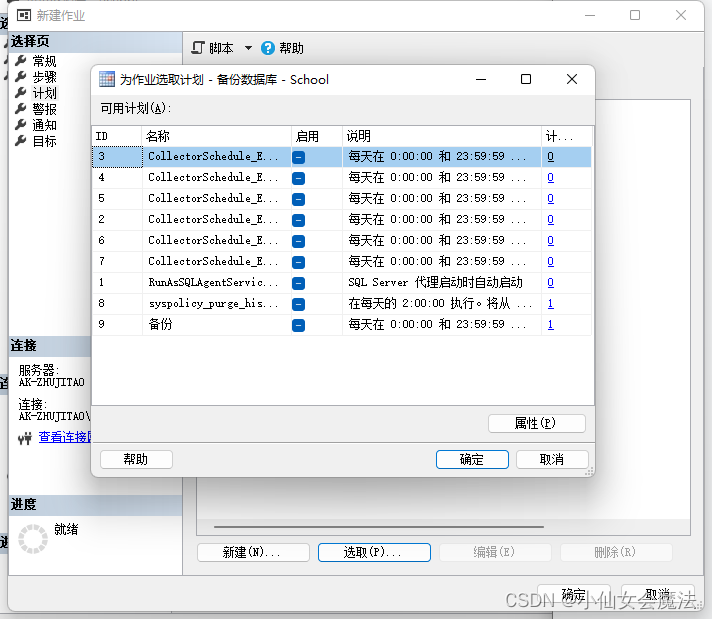The width and height of the screenshot is (712, 619).
Task: Open the 查看连接 link
Action: click(x=64, y=437)
